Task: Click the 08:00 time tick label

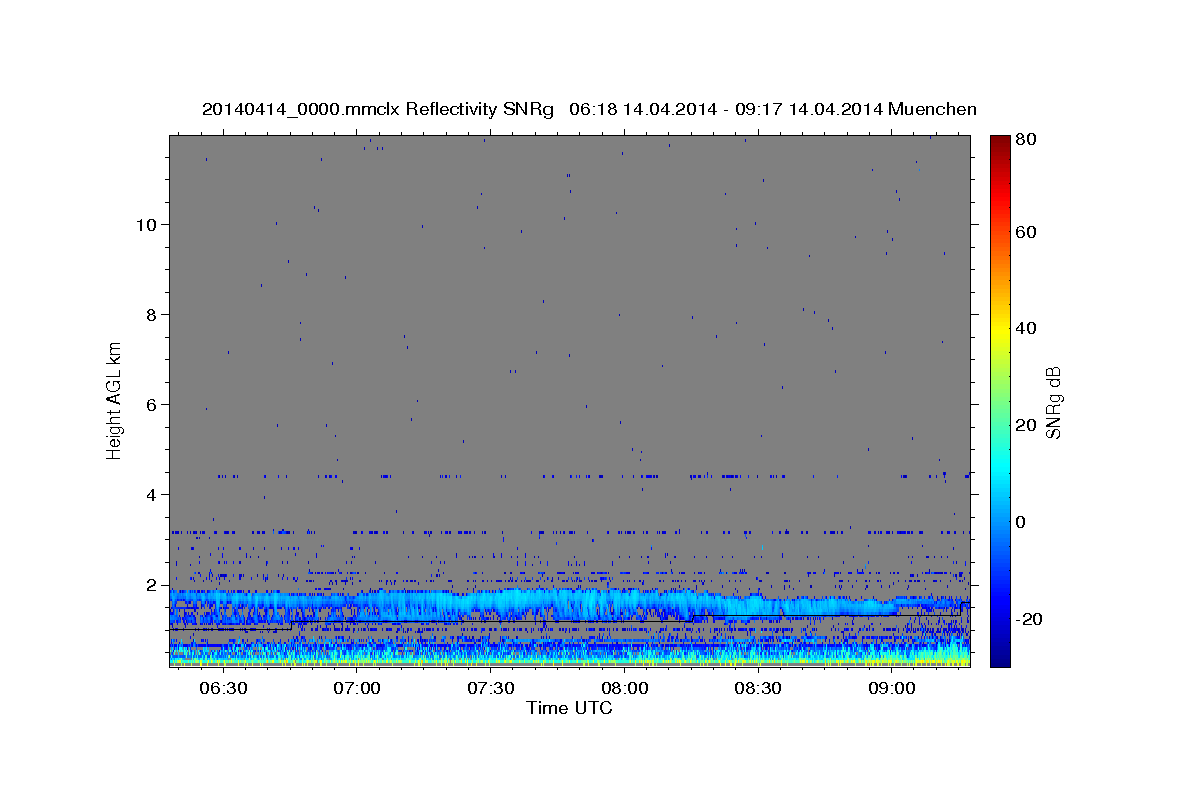Action: pos(624,689)
